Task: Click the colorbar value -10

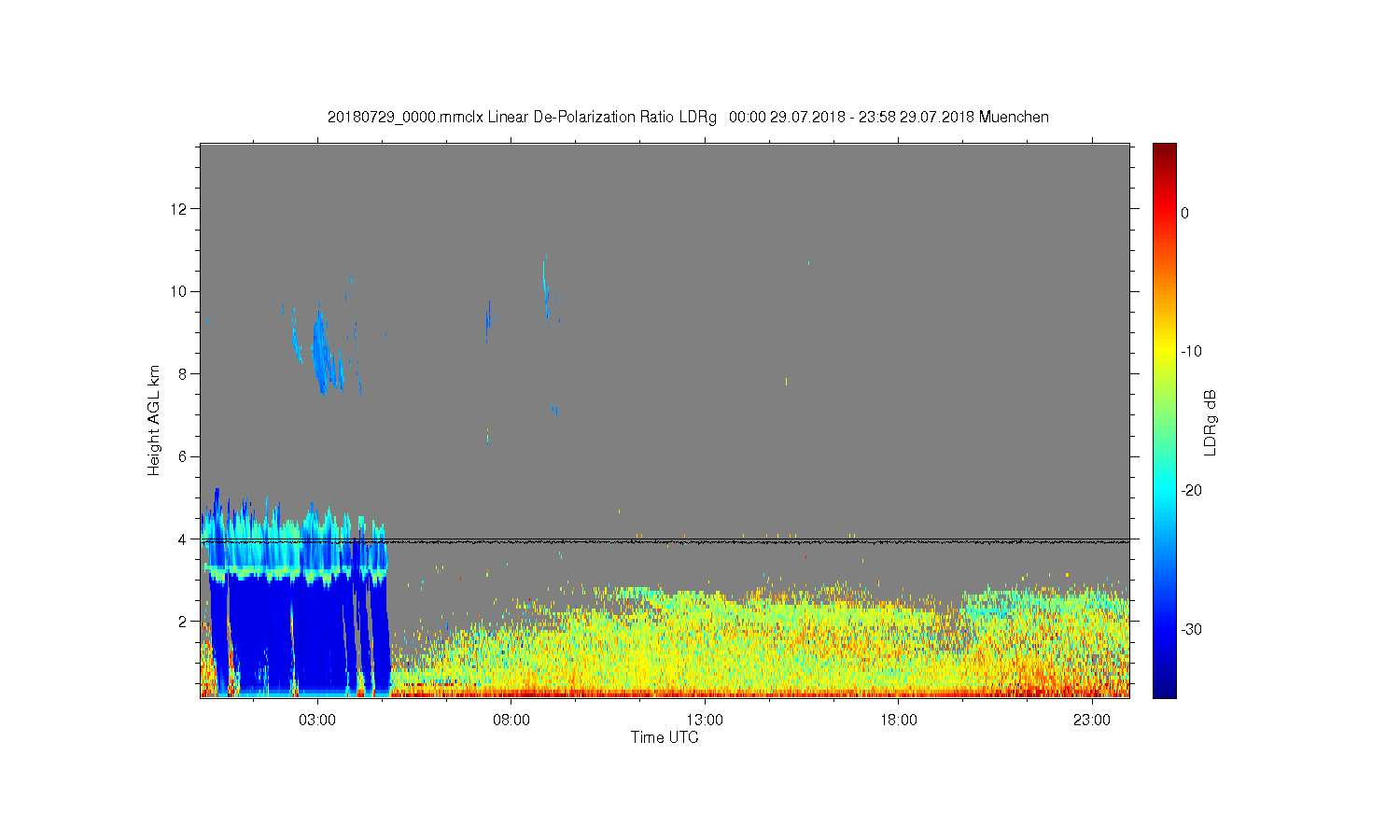Action: pos(1191,352)
